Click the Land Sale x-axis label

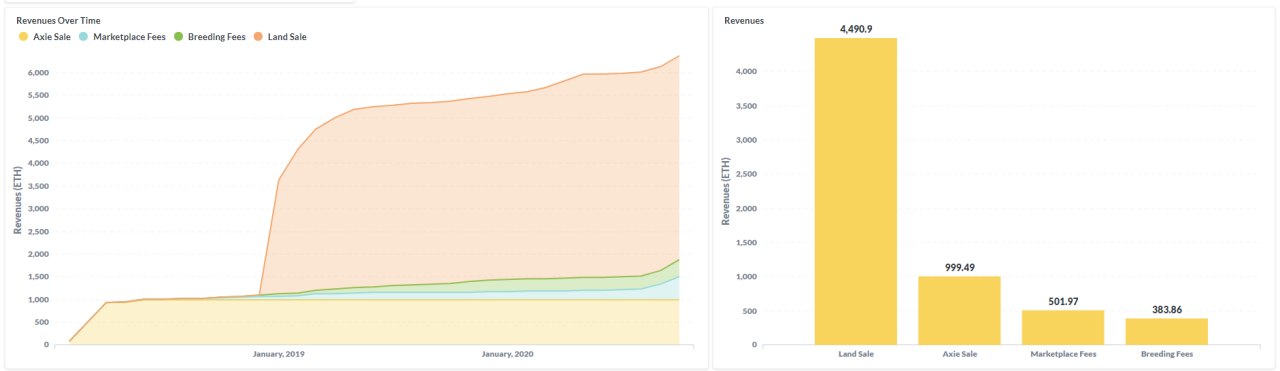tap(856, 354)
